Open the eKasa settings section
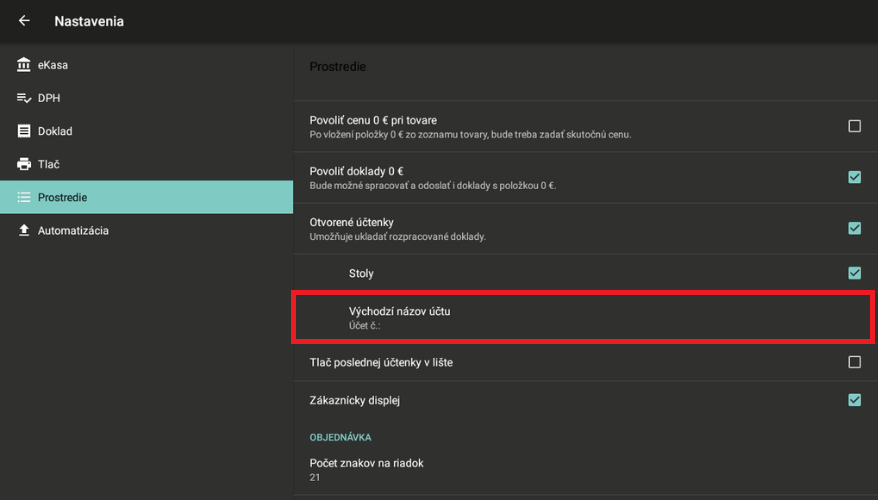The height and width of the screenshot is (500, 878). (53, 65)
